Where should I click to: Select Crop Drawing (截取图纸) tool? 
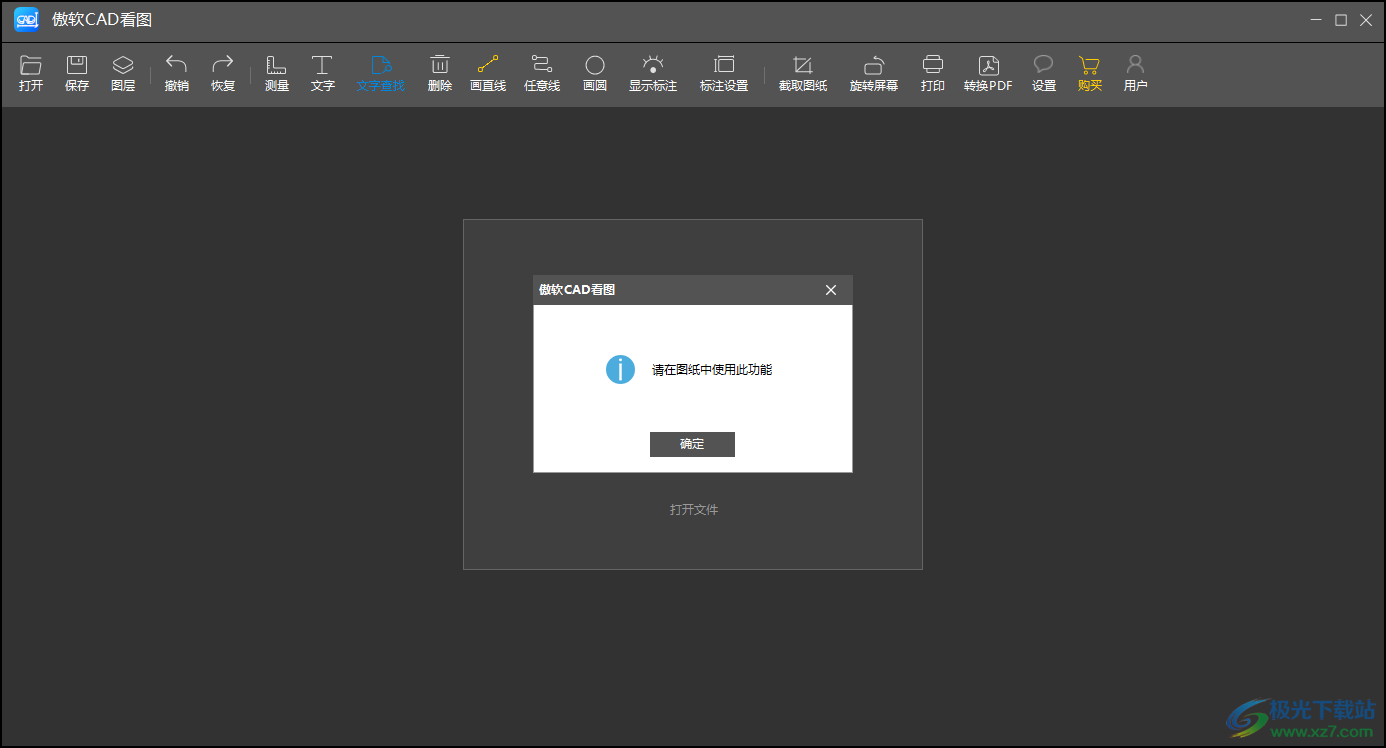click(x=803, y=66)
